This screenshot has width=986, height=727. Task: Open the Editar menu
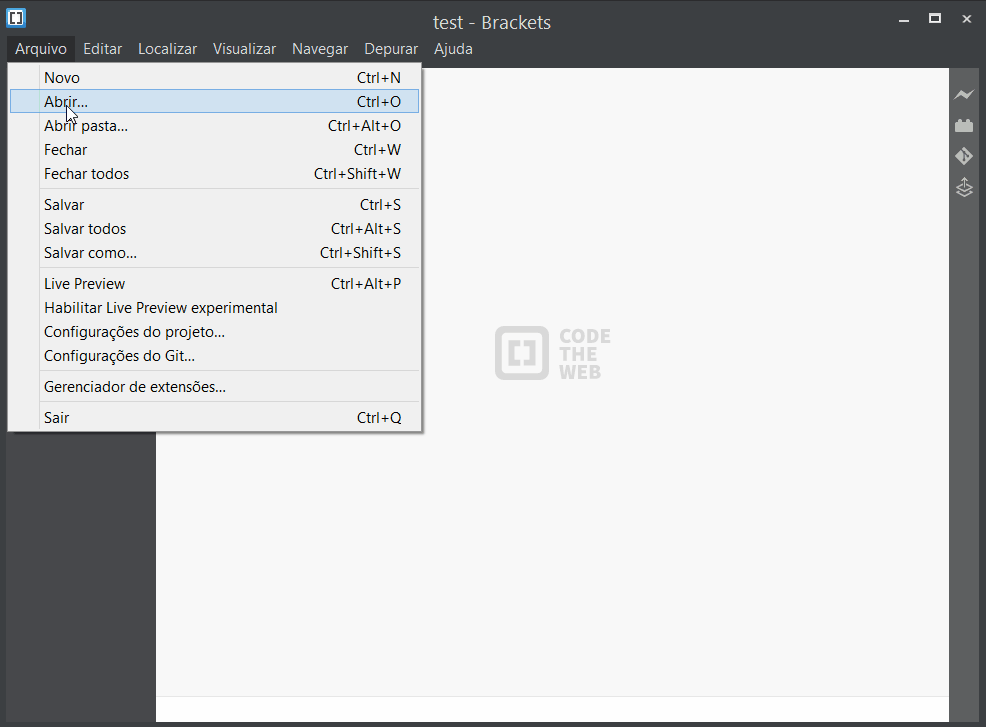tap(102, 48)
